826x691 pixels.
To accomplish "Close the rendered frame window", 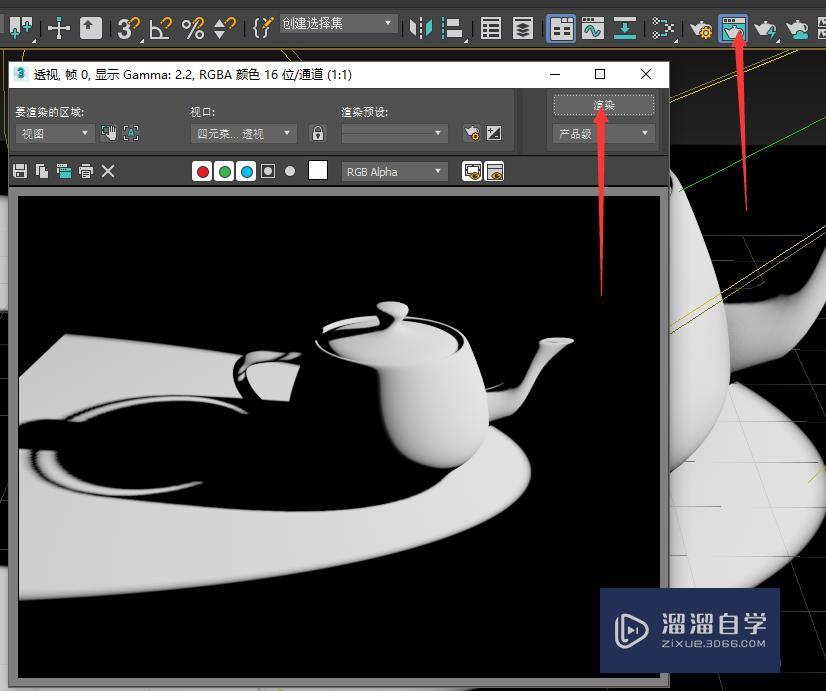I will 646,74.
